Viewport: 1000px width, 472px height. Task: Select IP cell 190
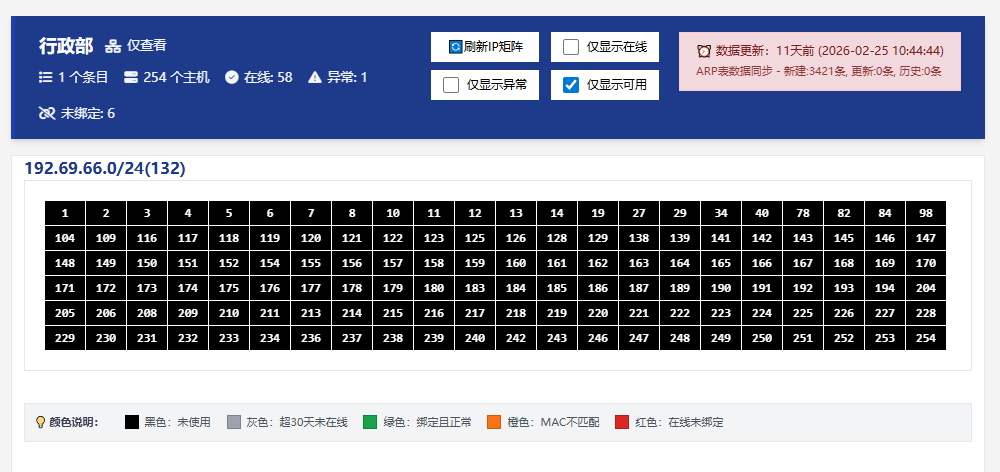721,288
